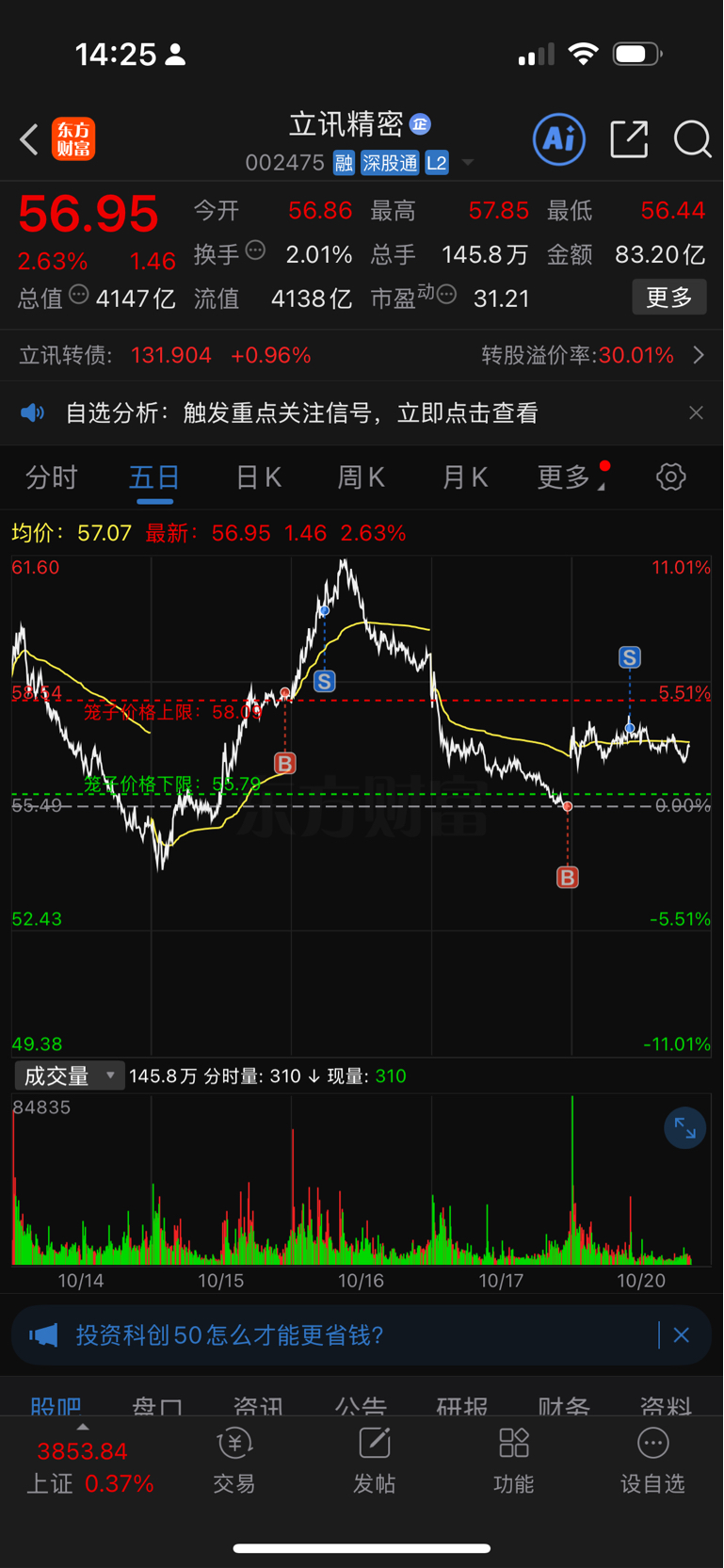This screenshot has height=1568, width=724.
Task: Select the 五日 chart tab
Action: (154, 477)
